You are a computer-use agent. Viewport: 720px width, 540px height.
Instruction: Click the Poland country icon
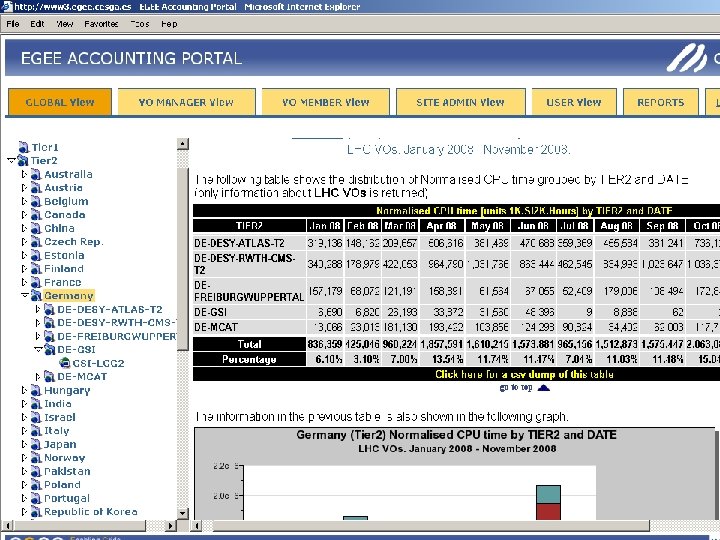(36, 485)
